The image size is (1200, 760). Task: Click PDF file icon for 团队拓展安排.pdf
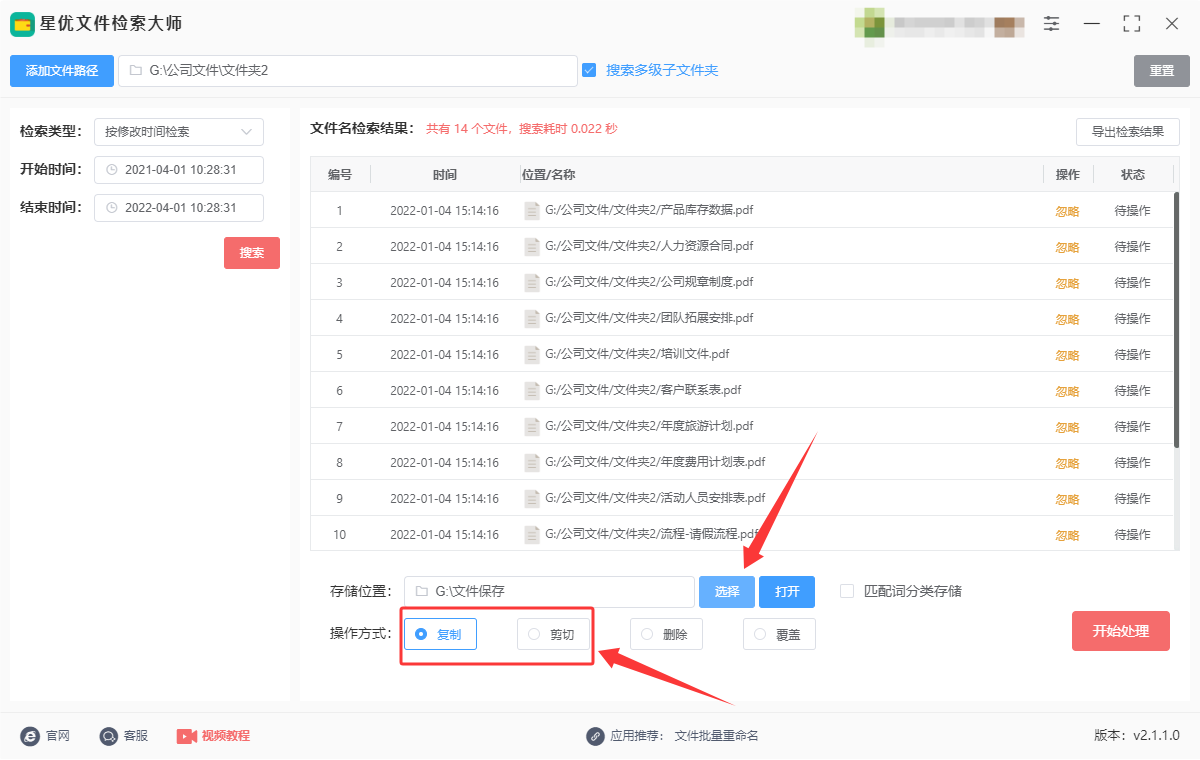(x=532, y=319)
